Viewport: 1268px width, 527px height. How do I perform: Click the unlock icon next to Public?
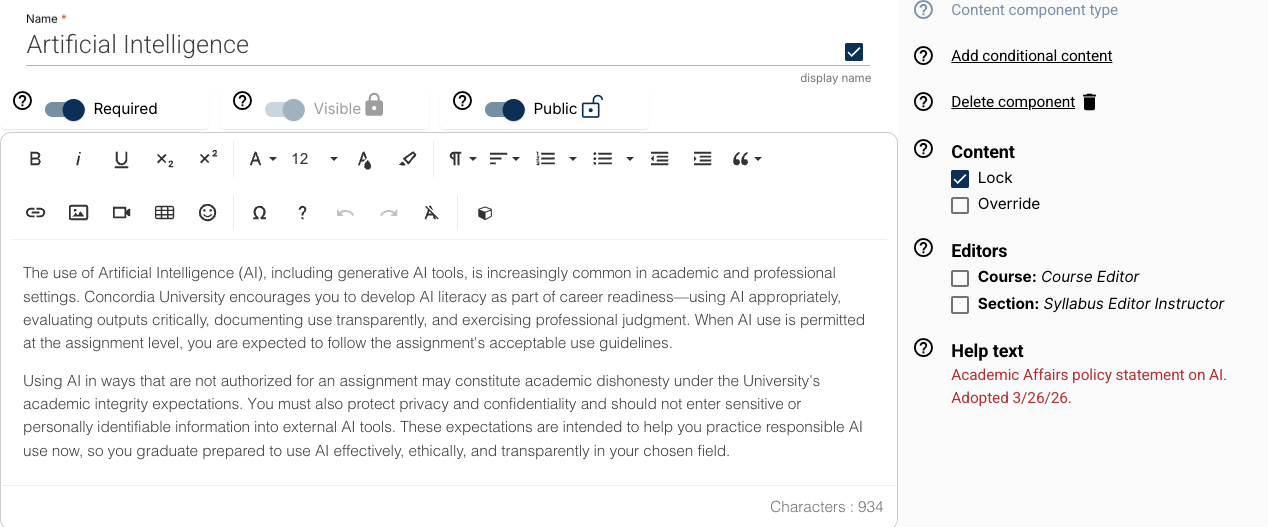point(592,106)
